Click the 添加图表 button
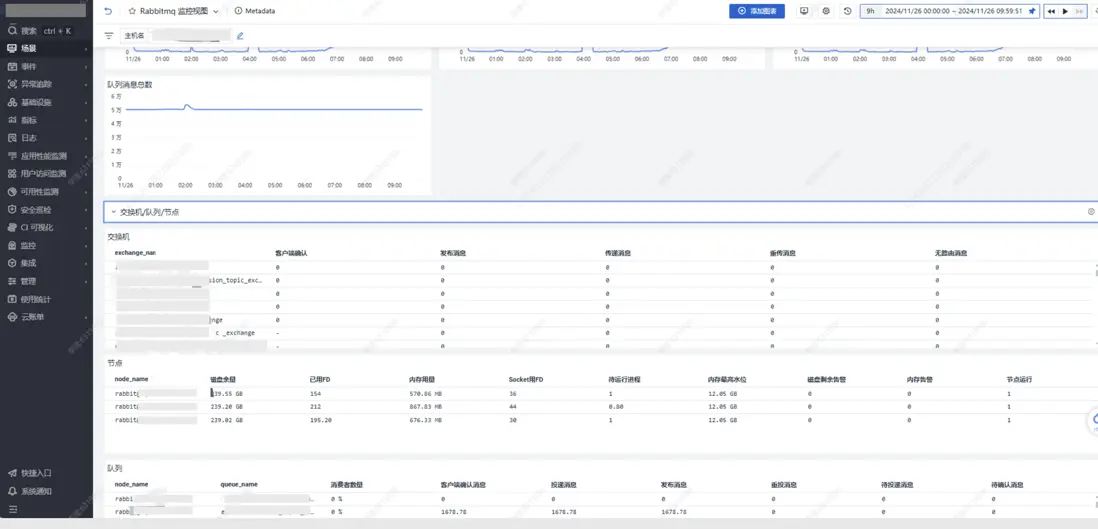This screenshot has width=1098, height=529. 757,11
